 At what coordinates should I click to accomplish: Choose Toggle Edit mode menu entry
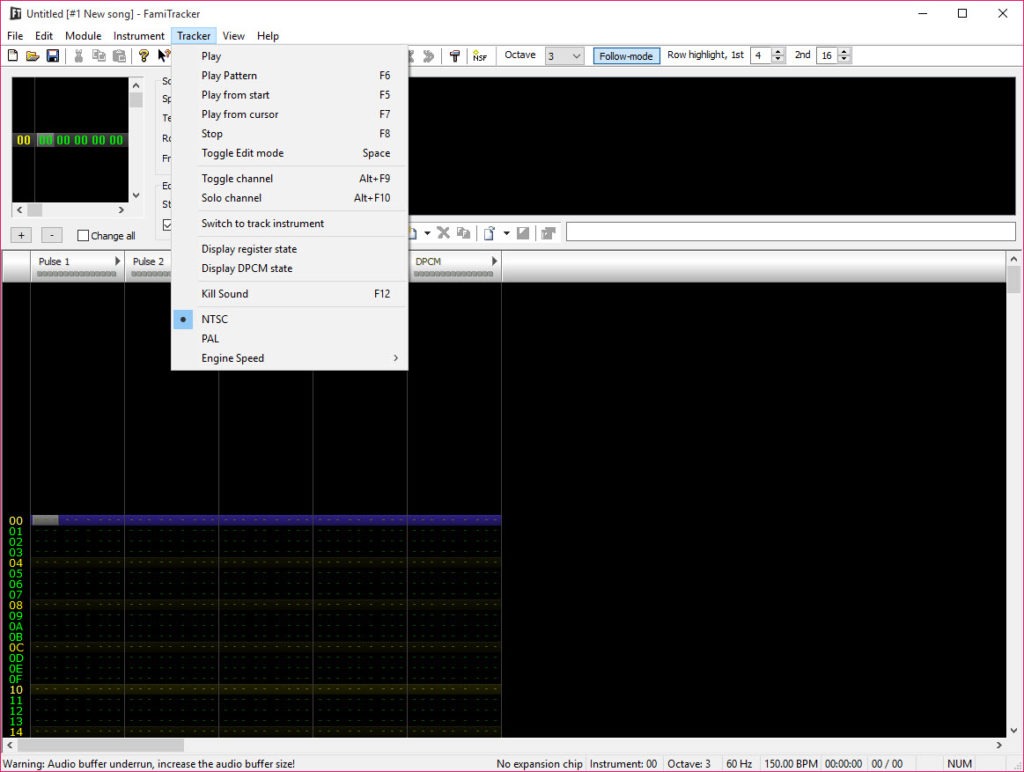tap(289, 153)
